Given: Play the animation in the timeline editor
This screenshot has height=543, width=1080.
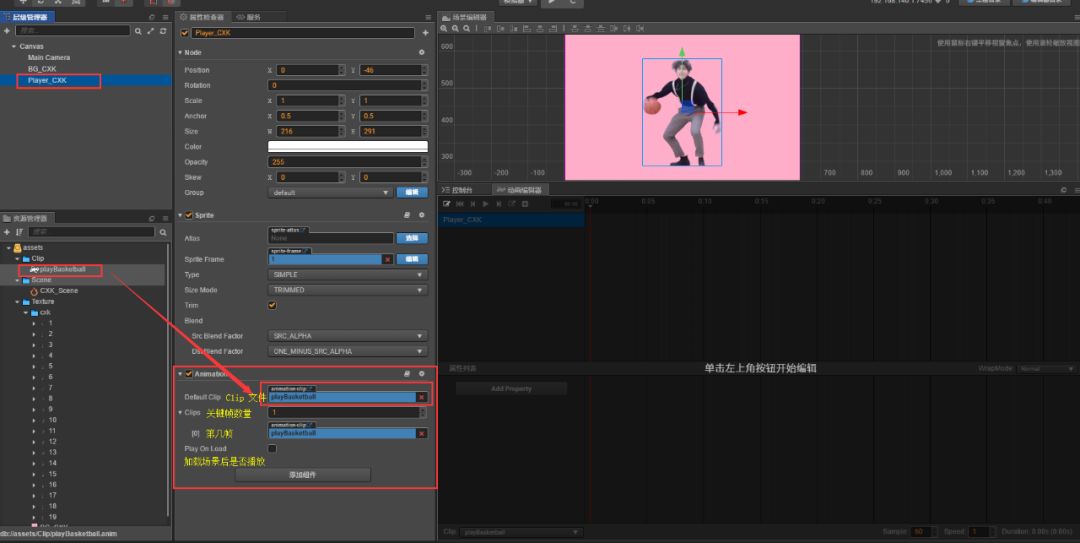Looking at the screenshot, I should (x=486, y=204).
